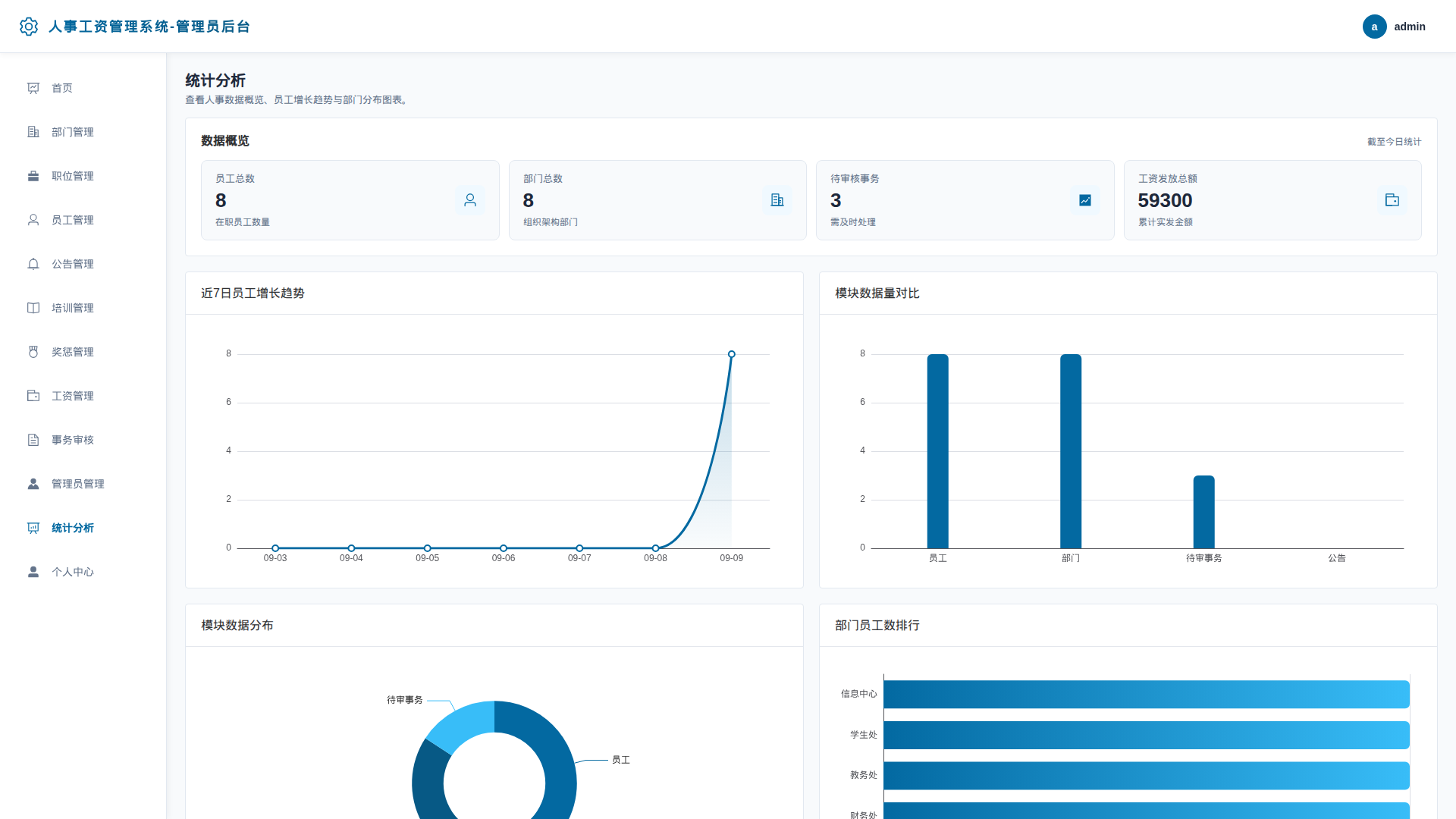This screenshot has height=819, width=1456.
Task: Click the 教务处 bar in department ranking
Action: (x=1147, y=776)
